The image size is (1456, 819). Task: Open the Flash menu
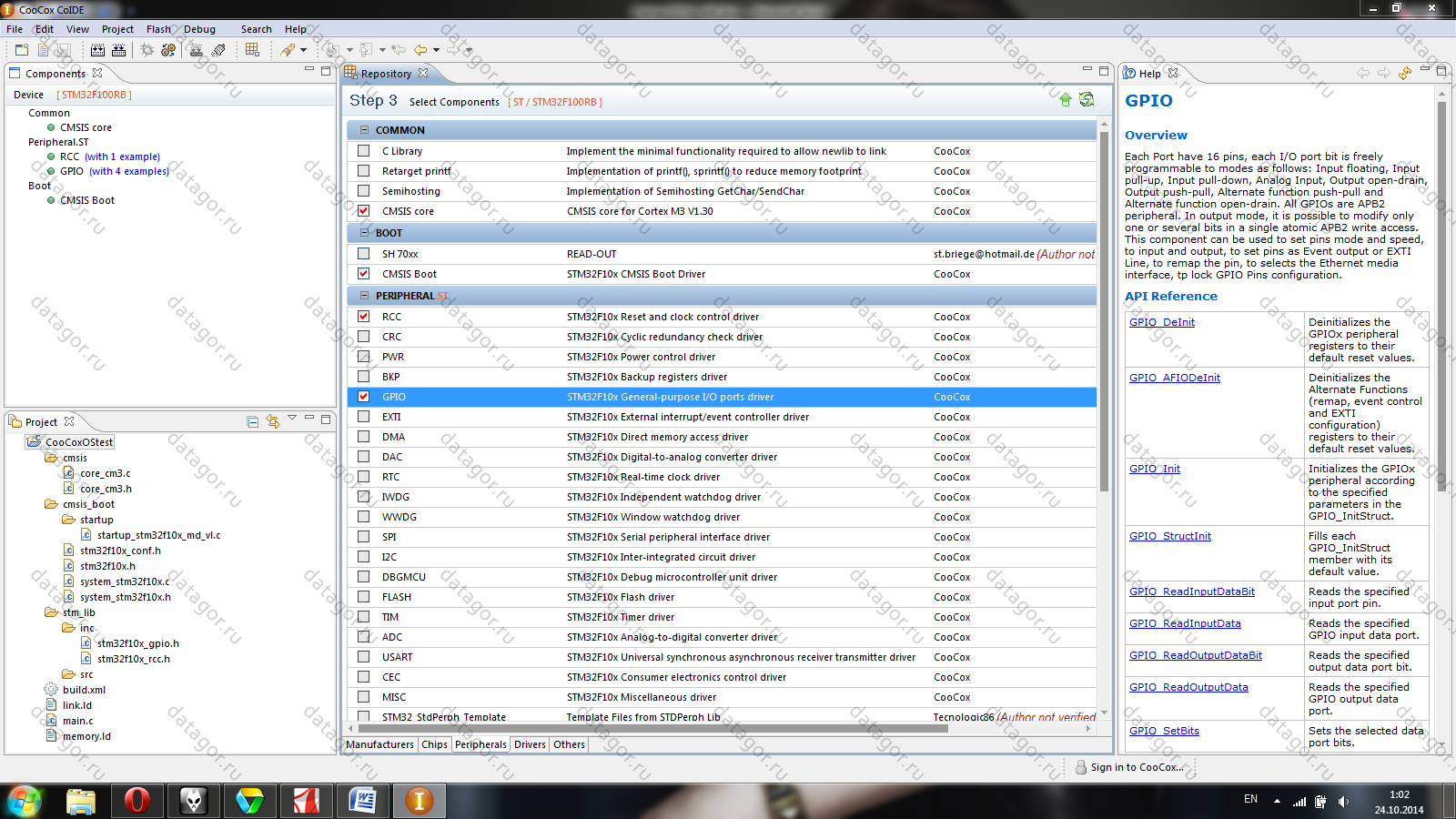pyautogui.click(x=158, y=29)
